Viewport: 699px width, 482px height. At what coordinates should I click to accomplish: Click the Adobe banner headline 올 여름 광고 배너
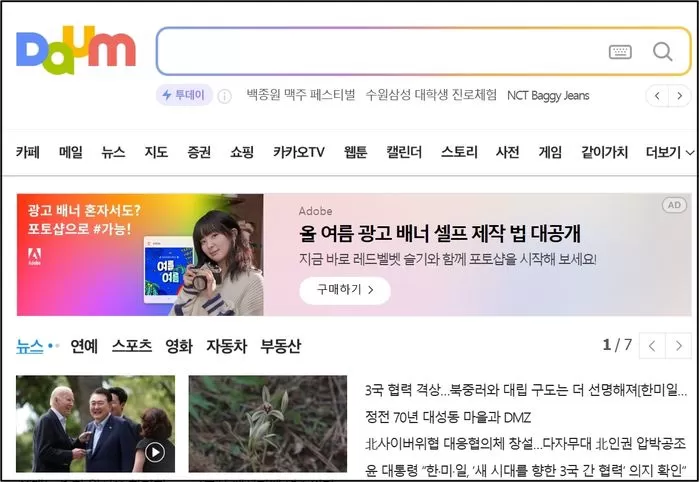440,234
